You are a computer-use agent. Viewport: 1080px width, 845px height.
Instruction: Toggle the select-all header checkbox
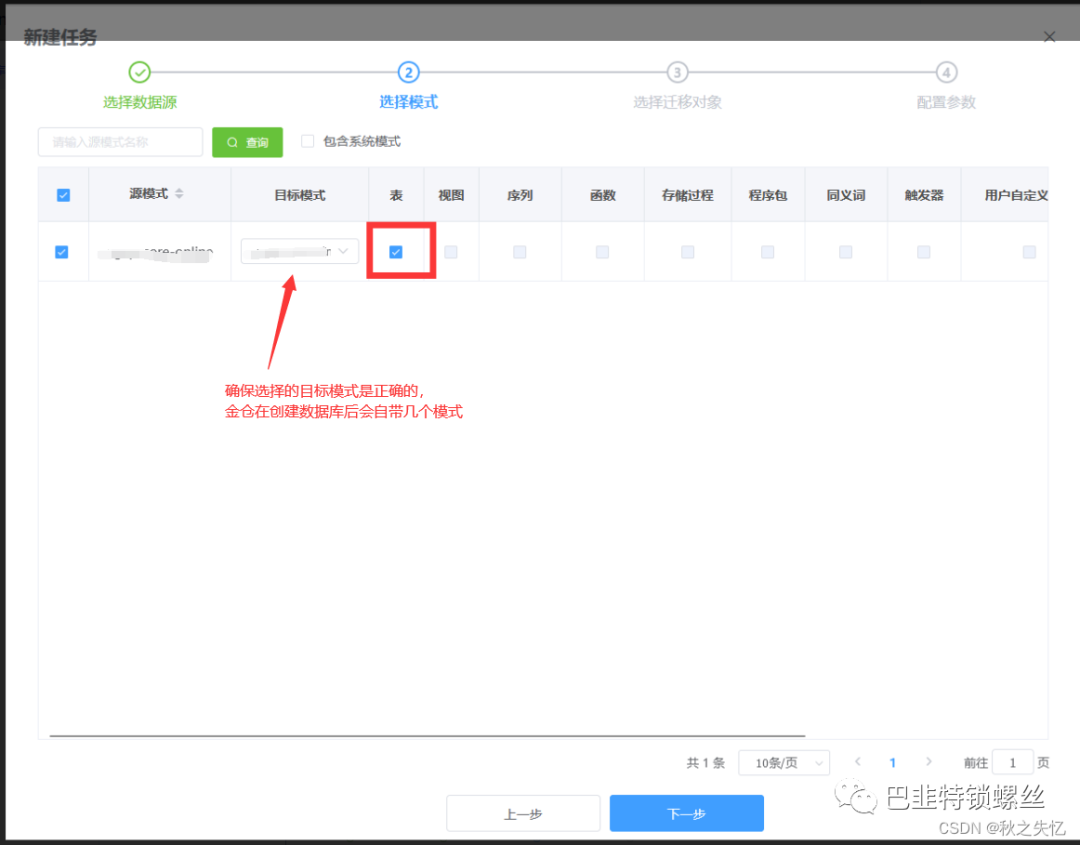63,195
